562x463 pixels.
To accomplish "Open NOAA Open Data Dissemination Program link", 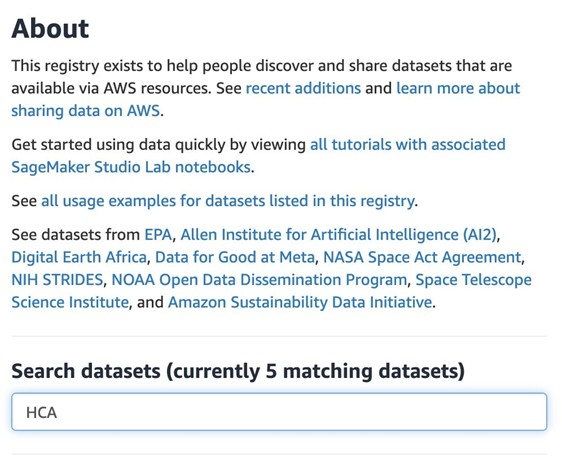I will tap(259, 280).
